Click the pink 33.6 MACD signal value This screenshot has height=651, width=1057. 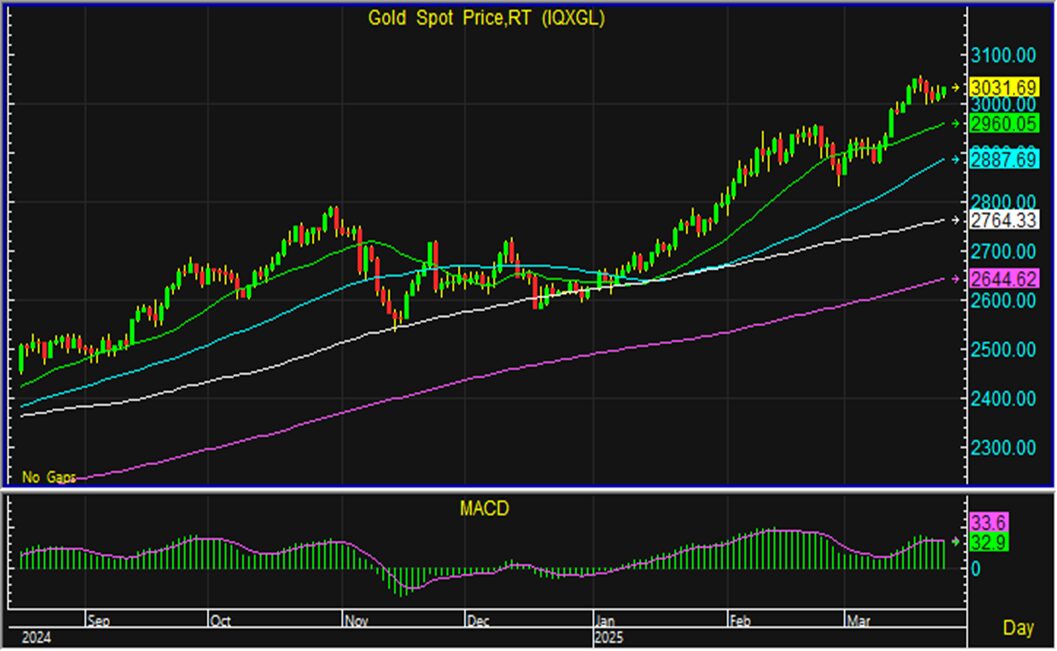pos(989,523)
